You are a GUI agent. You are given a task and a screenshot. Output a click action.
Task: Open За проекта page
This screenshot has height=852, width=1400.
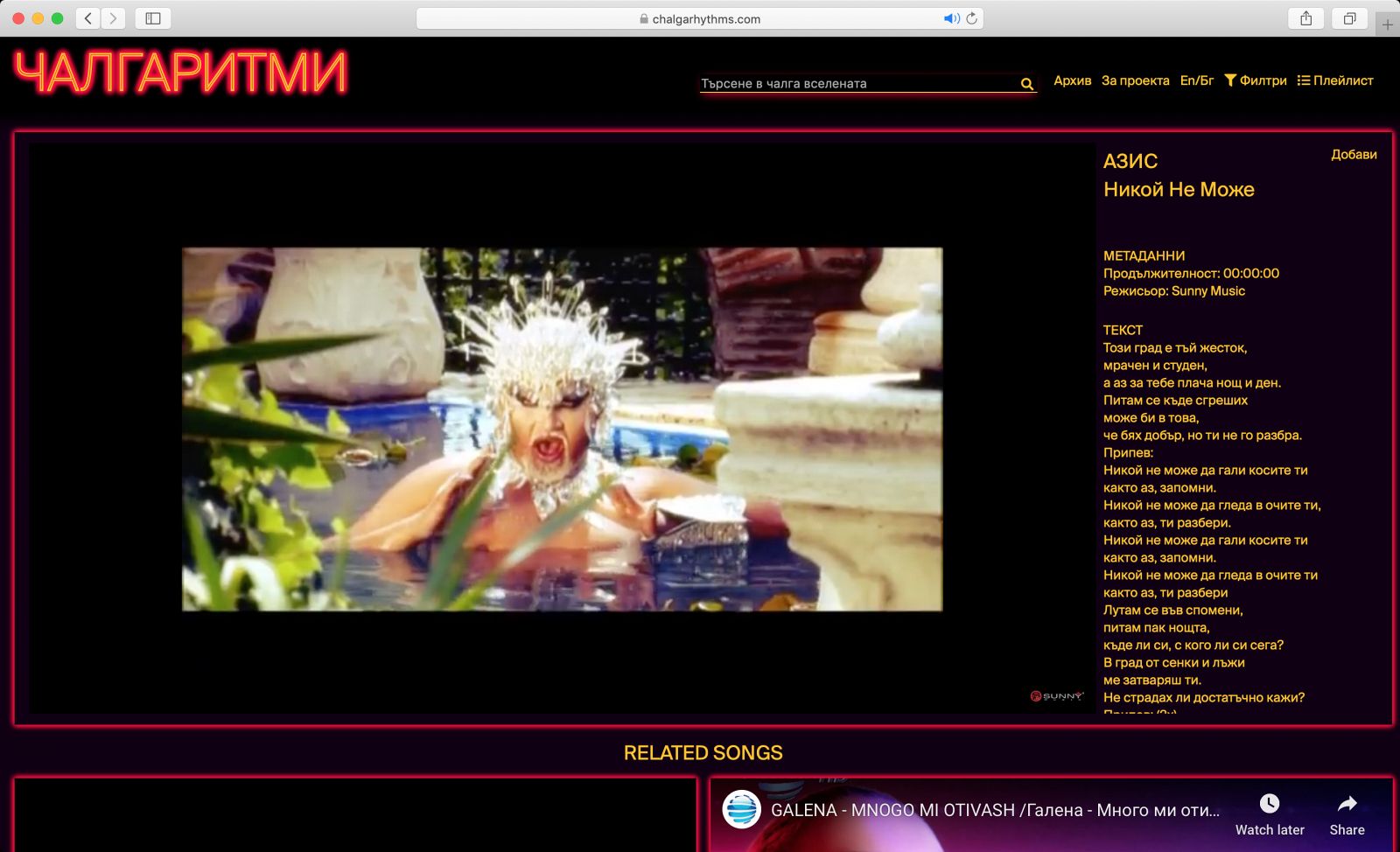point(1135,80)
